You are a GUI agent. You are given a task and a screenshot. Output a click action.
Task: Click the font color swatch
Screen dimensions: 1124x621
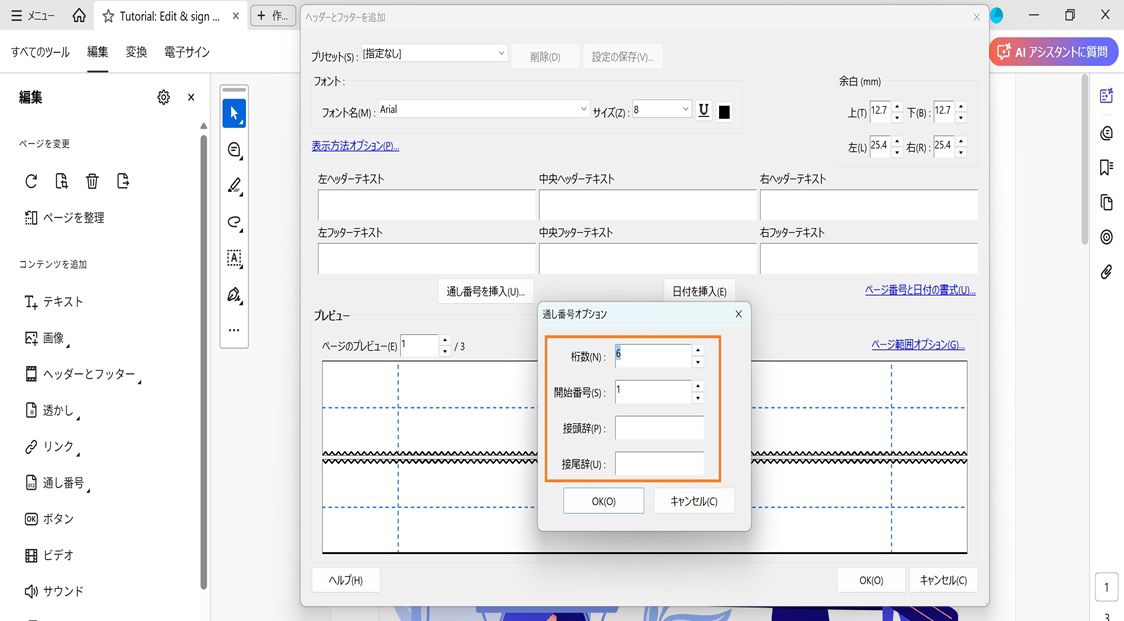724,110
